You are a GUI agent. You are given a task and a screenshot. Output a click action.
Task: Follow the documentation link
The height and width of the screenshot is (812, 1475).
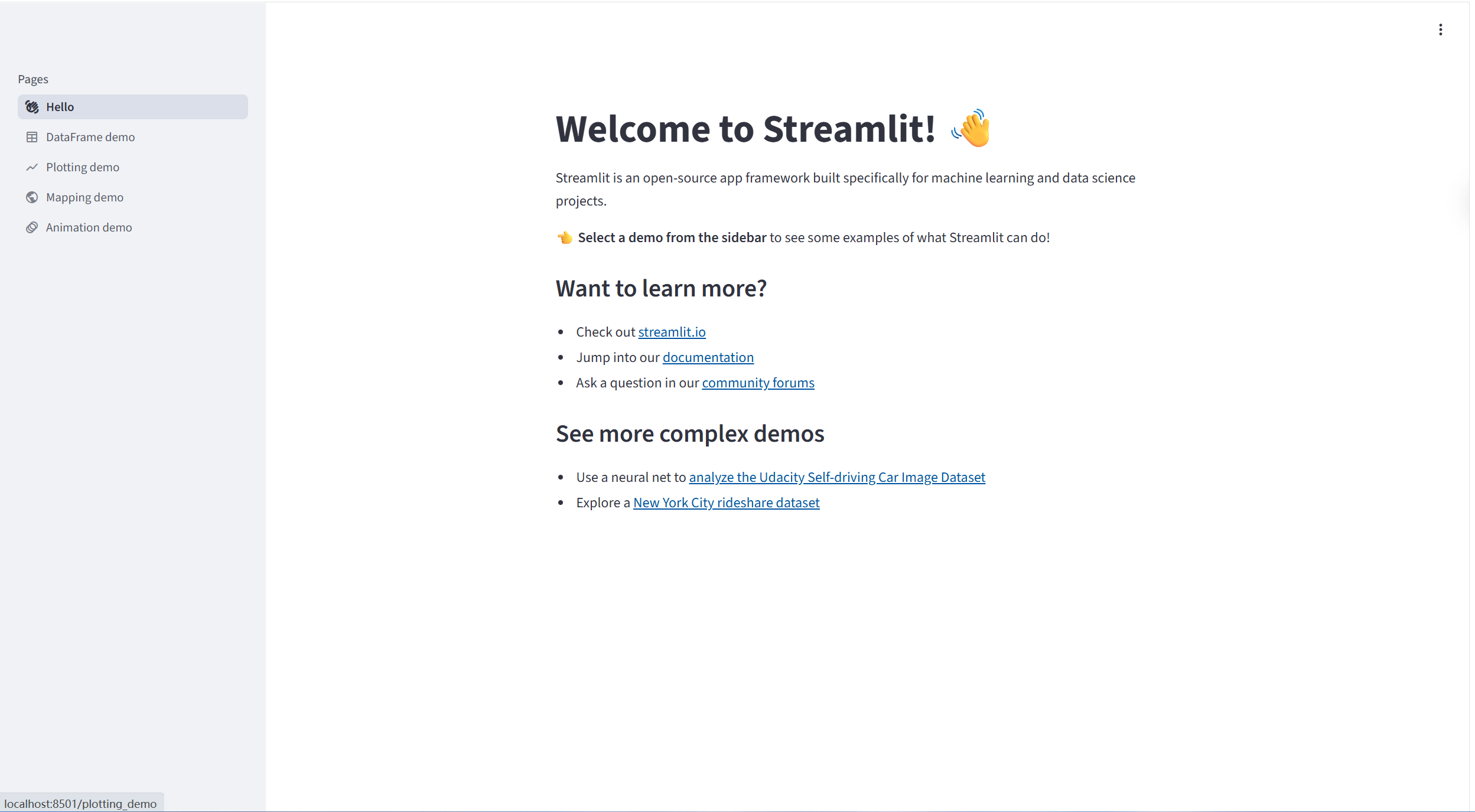point(708,357)
